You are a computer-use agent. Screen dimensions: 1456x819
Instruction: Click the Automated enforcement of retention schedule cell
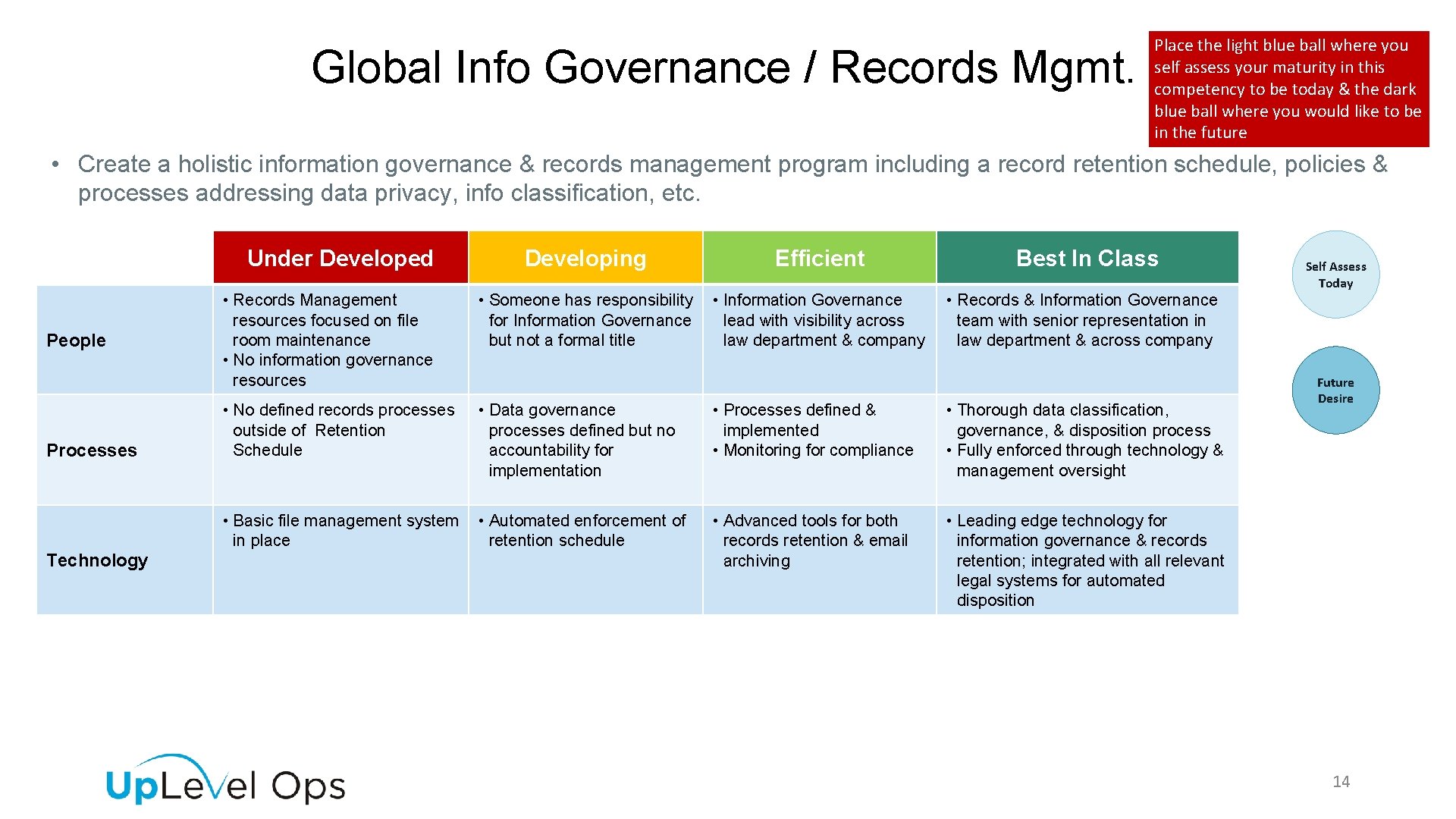[x=585, y=531]
